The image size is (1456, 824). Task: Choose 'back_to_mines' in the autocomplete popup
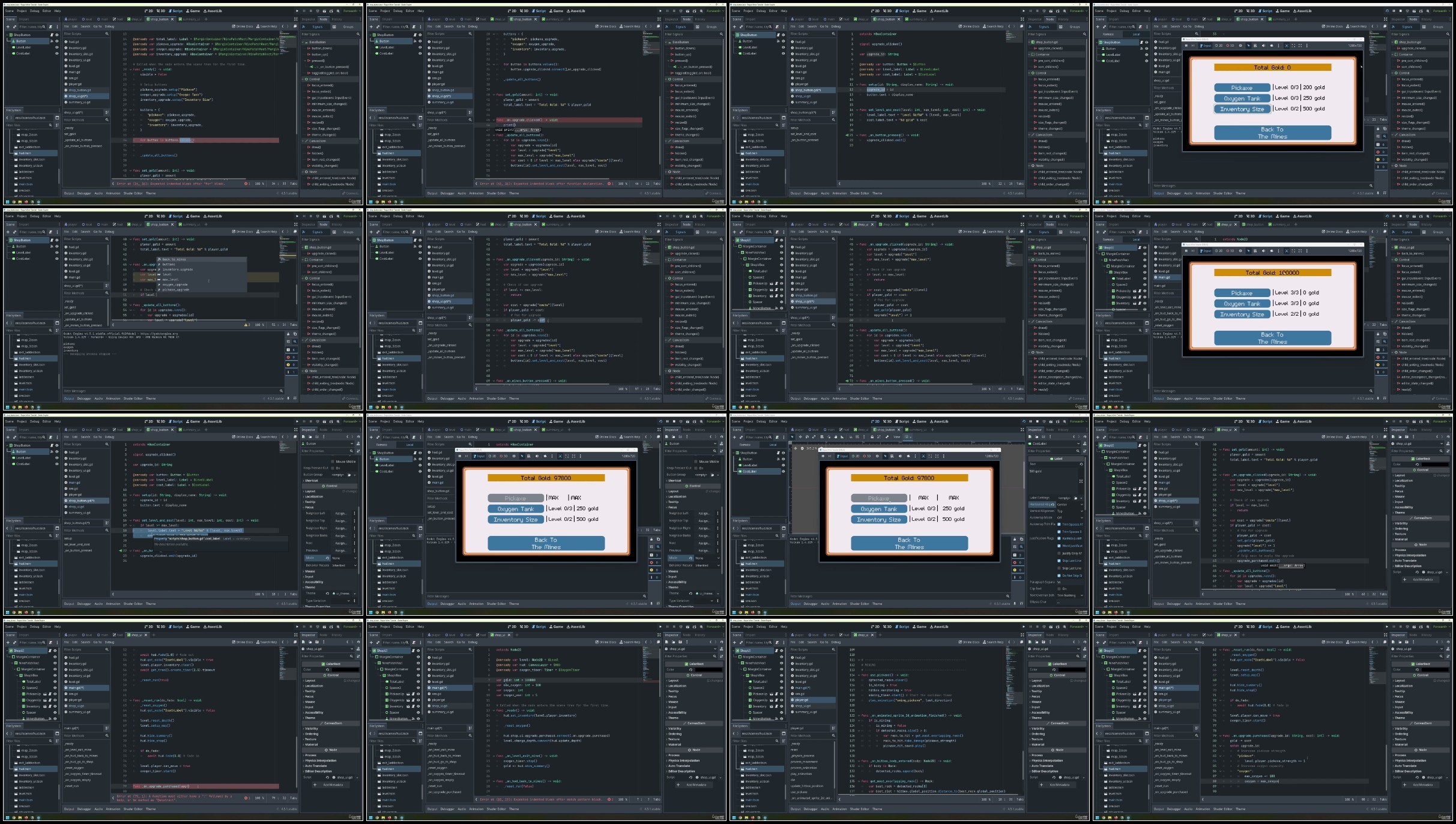tap(174, 259)
